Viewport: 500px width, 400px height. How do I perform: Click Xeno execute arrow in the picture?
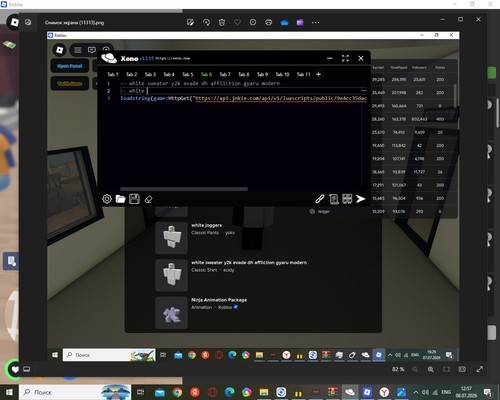coord(361,199)
